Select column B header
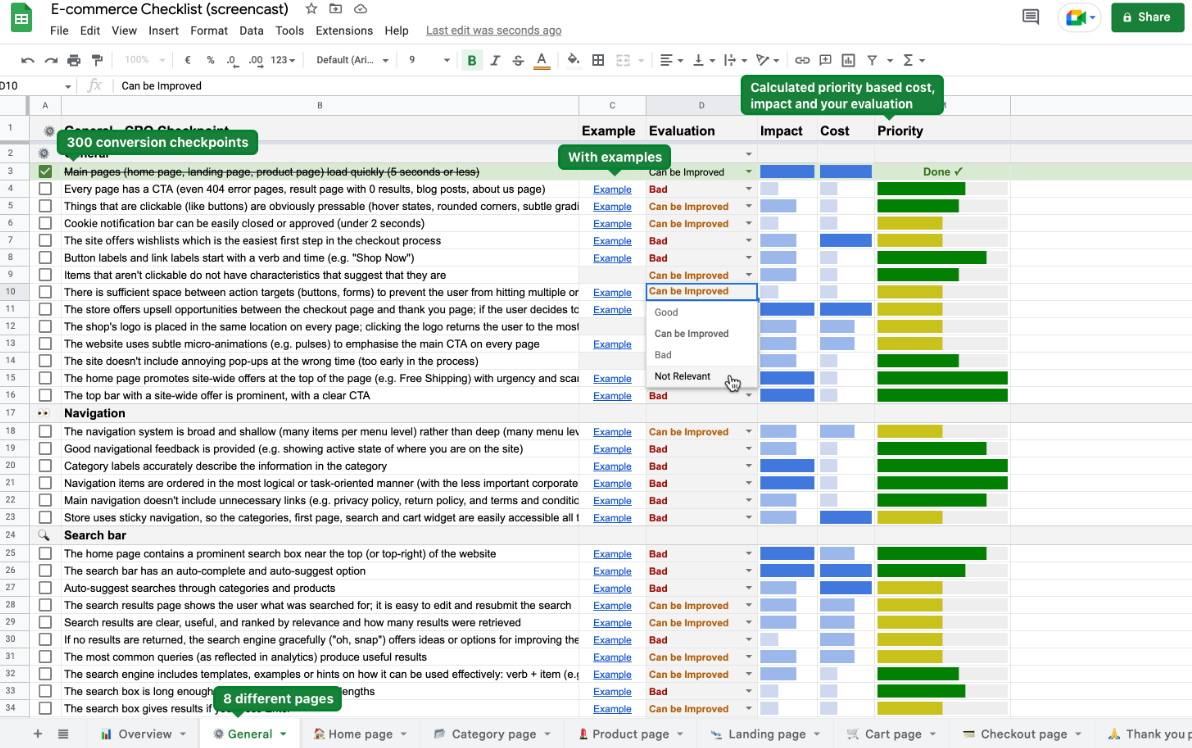The height and width of the screenshot is (748, 1192). point(319,106)
